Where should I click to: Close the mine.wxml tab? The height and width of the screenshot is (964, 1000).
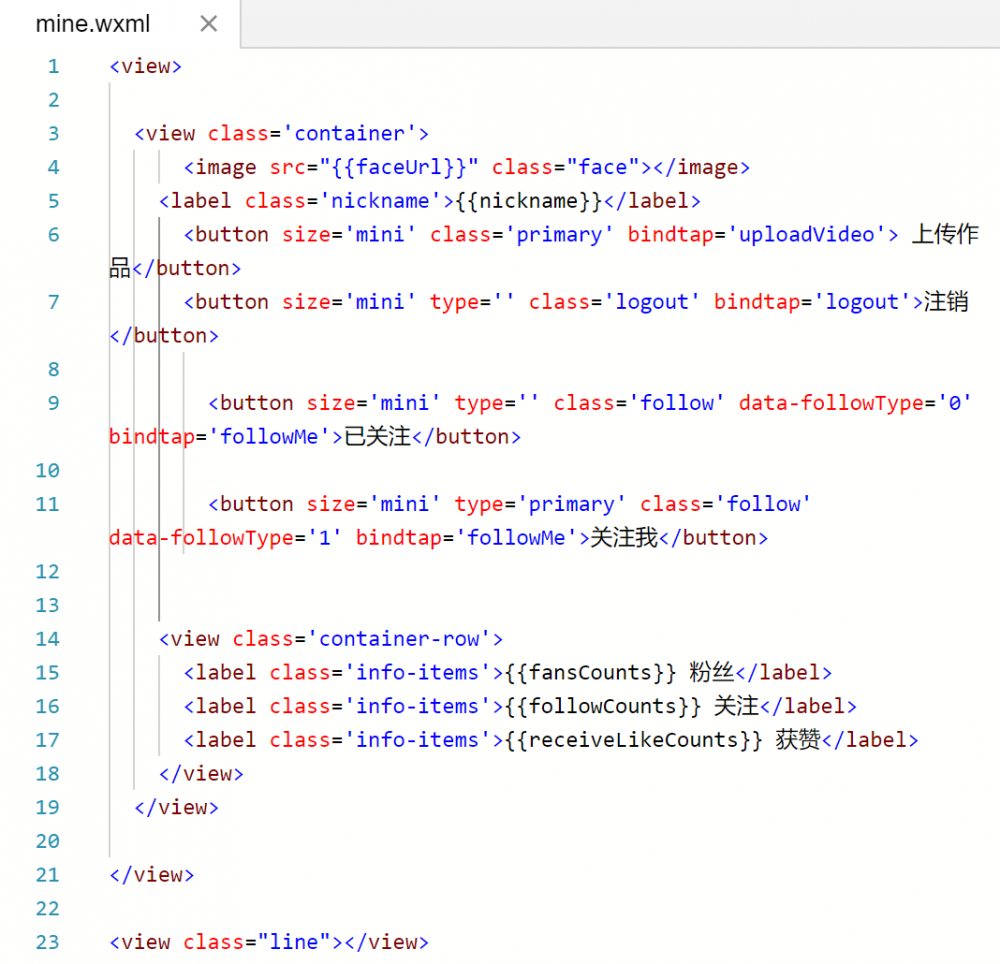tap(209, 24)
